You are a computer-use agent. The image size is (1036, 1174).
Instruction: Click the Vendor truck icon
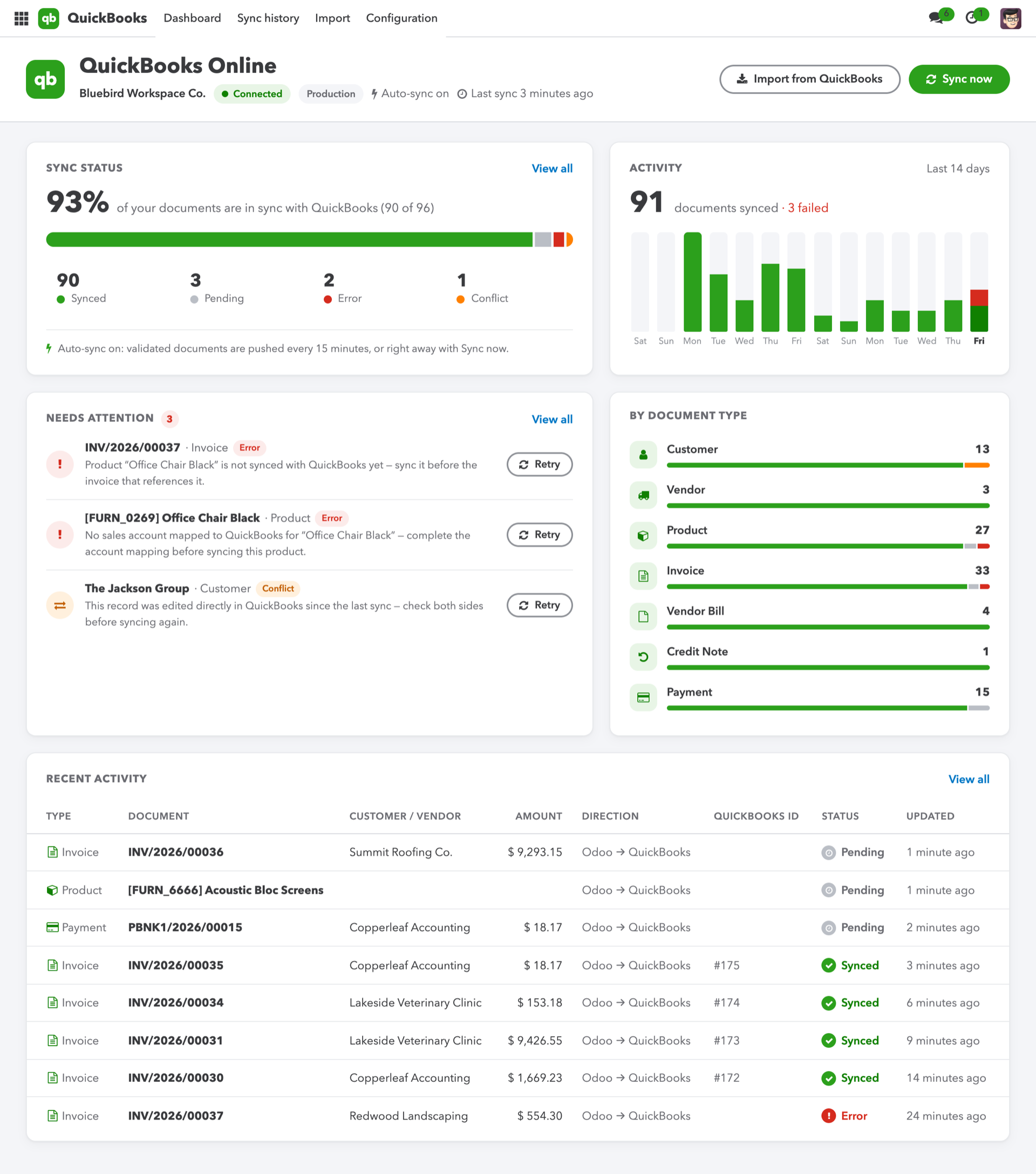click(x=643, y=495)
